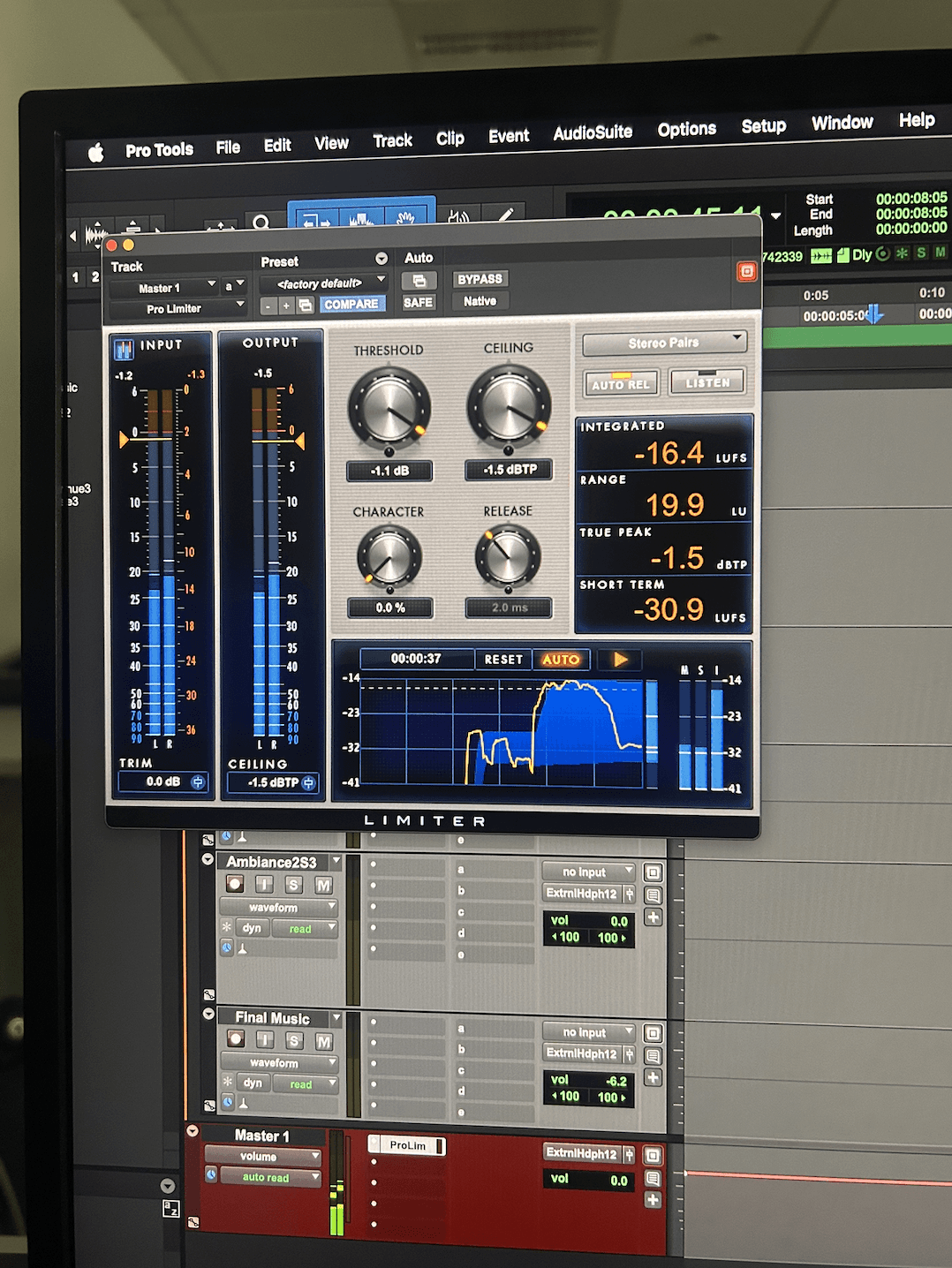Open waveform view selector on Ambiance2S3
Screen dimensions: 952x1268
tap(278, 907)
